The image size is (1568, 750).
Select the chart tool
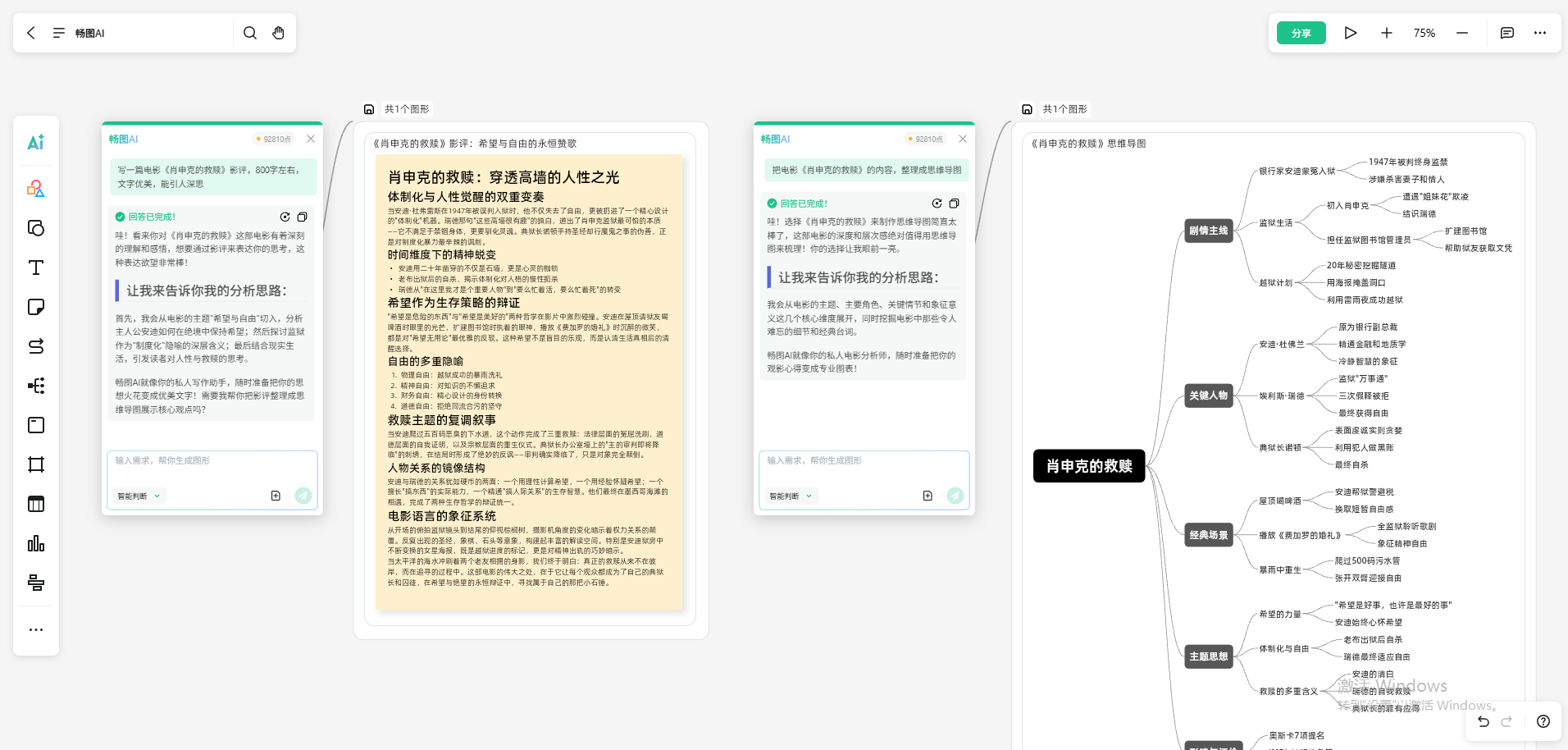click(36, 543)
